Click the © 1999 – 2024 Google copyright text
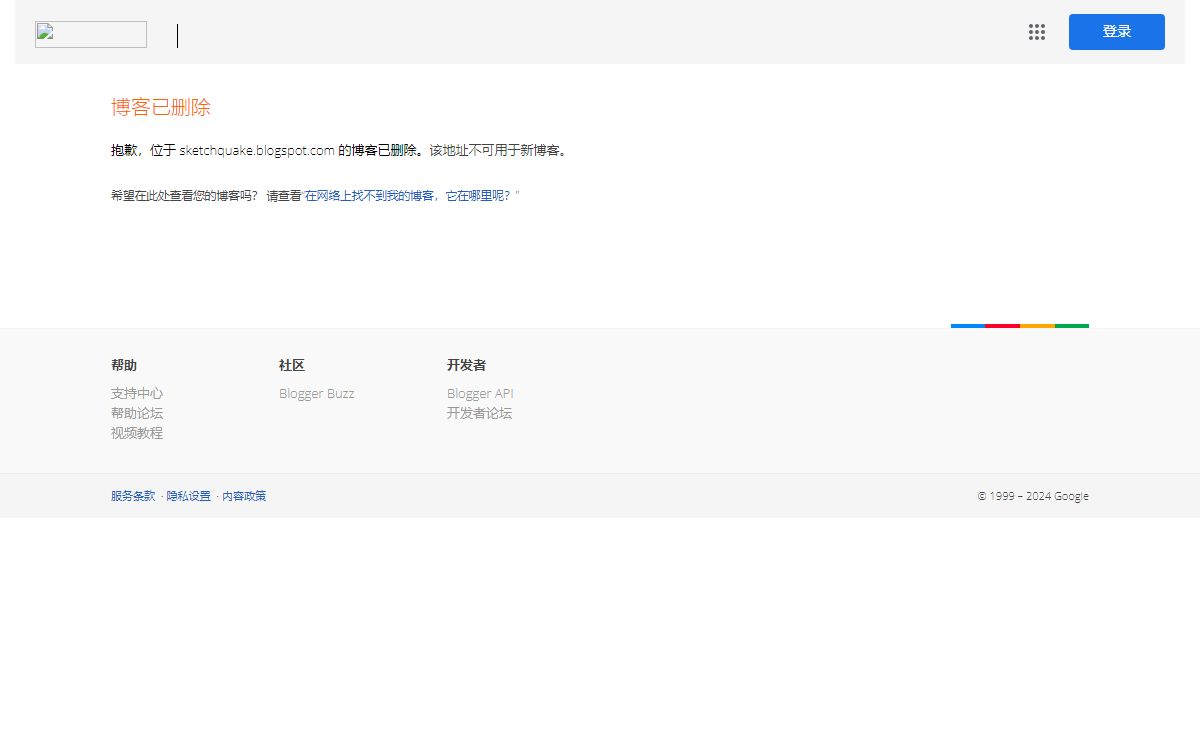1200x740 pixels. pyautogui.click(x=1033, y=496)
